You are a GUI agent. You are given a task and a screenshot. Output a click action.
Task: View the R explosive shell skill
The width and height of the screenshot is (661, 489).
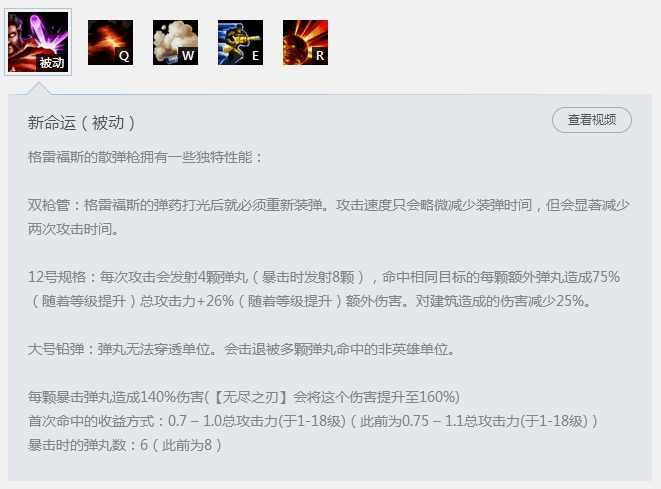click(x=305, y=43)
